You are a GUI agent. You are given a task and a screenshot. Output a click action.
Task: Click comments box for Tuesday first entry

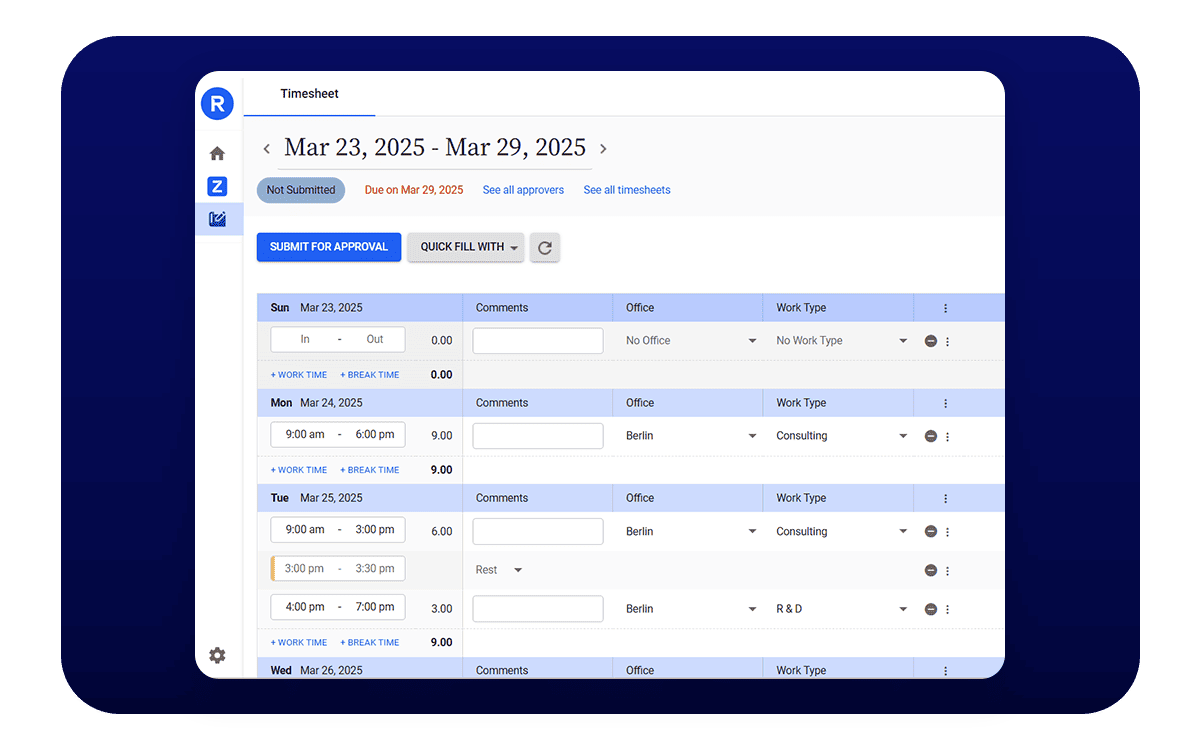[538, 532]
